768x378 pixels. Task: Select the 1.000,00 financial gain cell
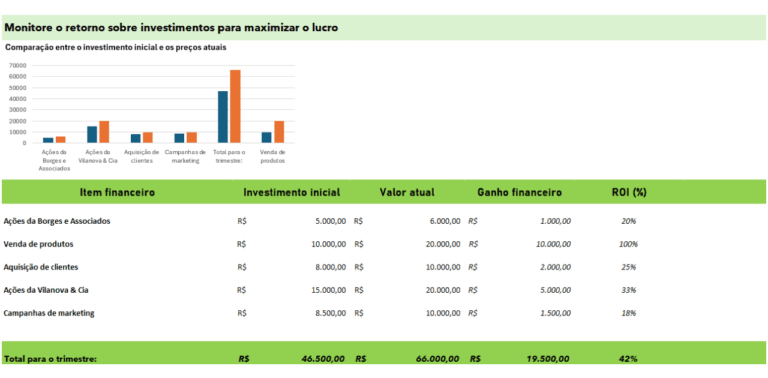520,221
